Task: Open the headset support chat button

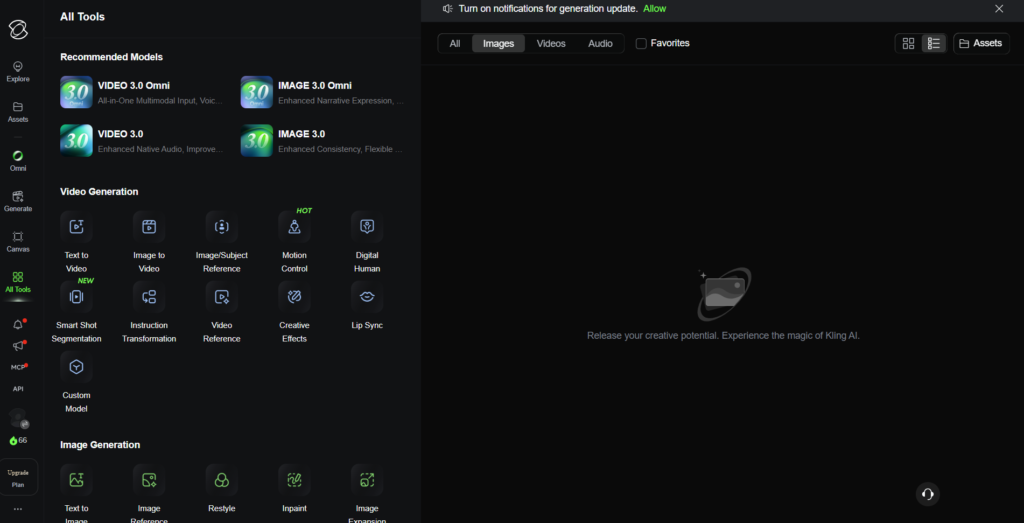Action: pos(927,494)
